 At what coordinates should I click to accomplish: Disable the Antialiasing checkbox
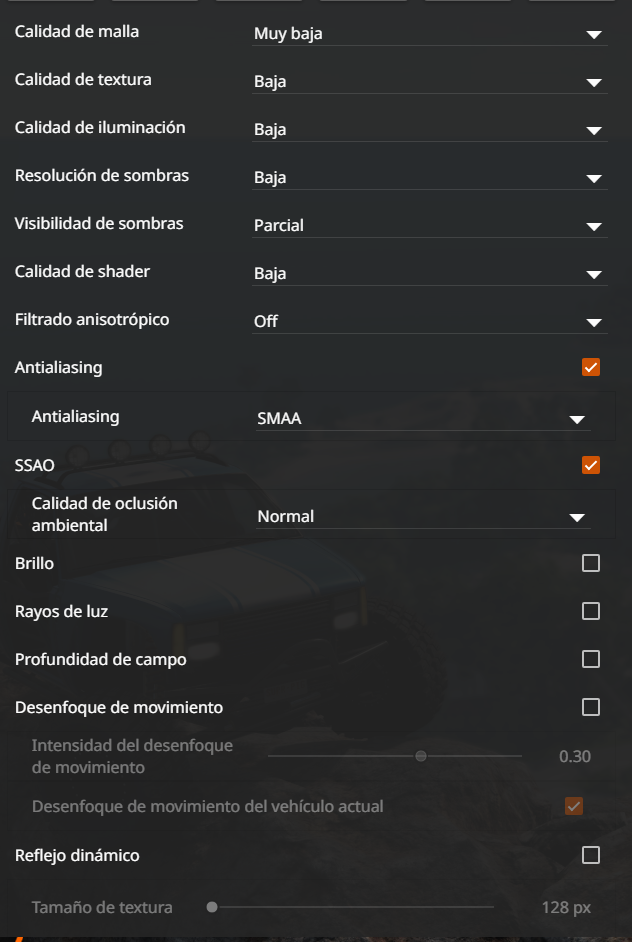(x=591, y=367)
